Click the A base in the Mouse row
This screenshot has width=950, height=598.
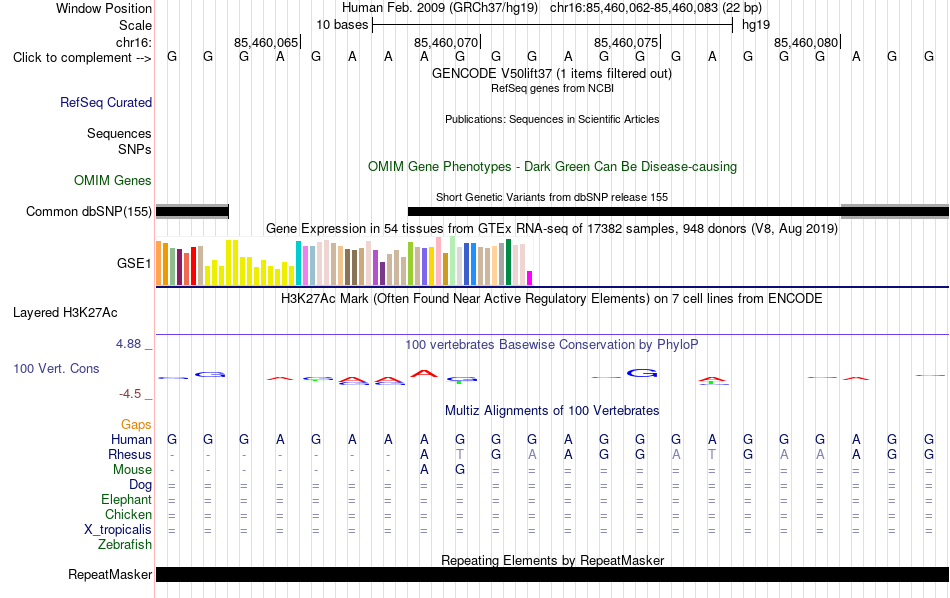(x=424, y=470)
